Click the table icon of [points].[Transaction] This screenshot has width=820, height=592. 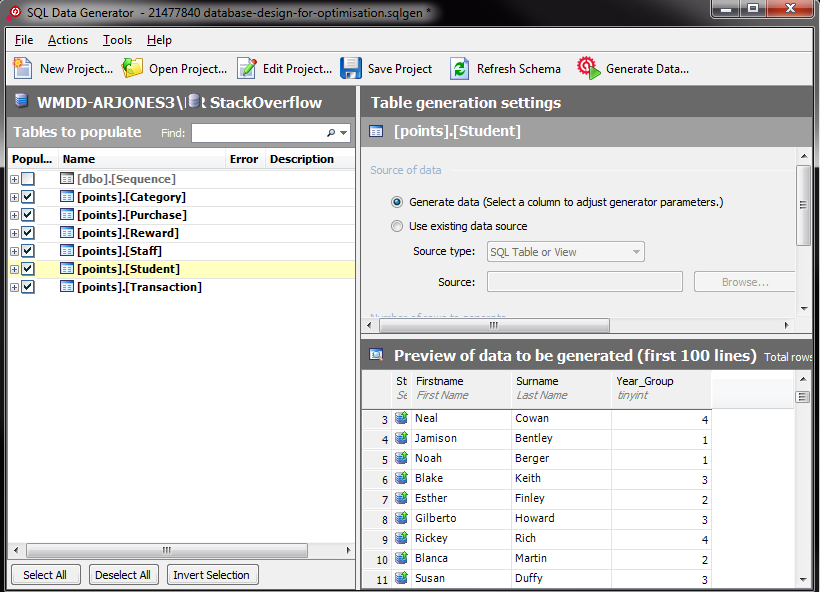[67, 287]
